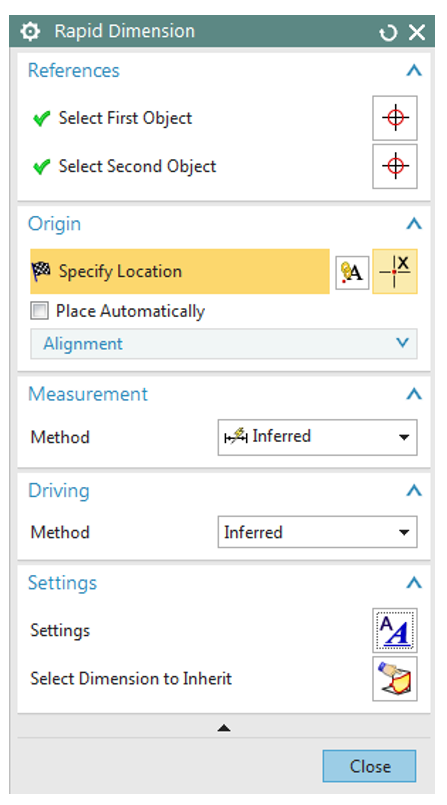Click the Close button

[x=370, y=766]
